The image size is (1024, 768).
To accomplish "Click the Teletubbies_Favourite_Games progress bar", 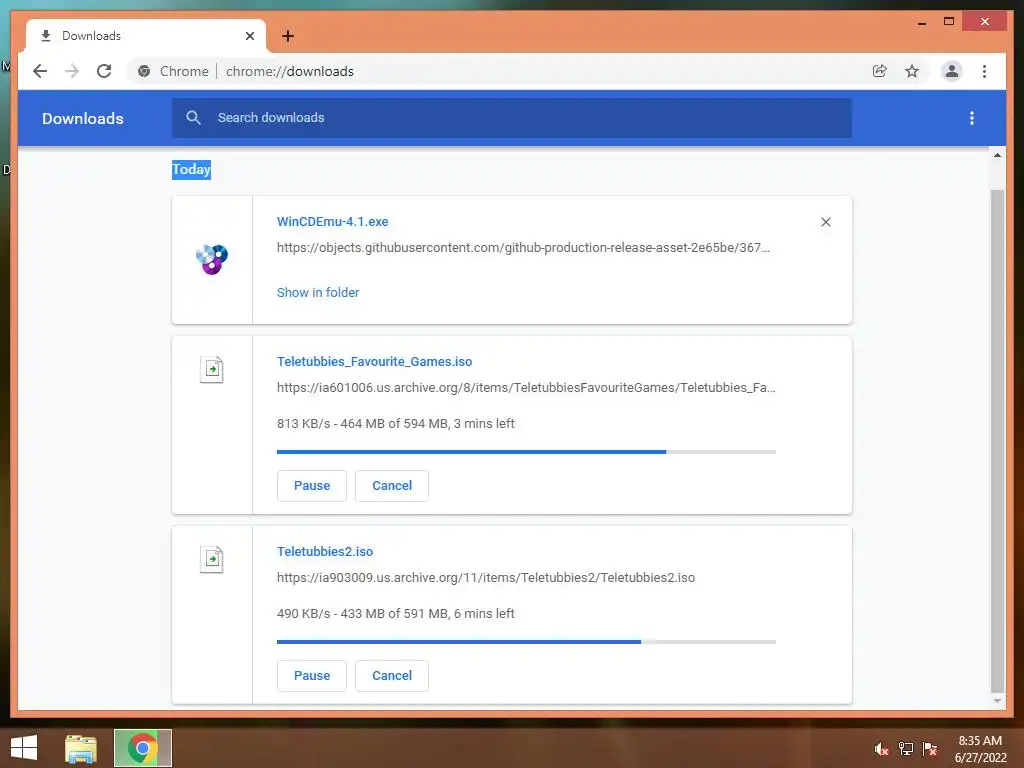I will [526, 452].
